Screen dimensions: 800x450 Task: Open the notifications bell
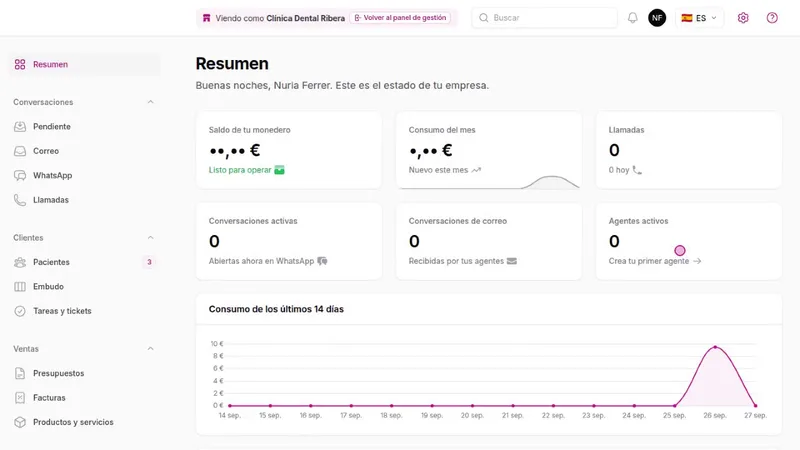632,18
